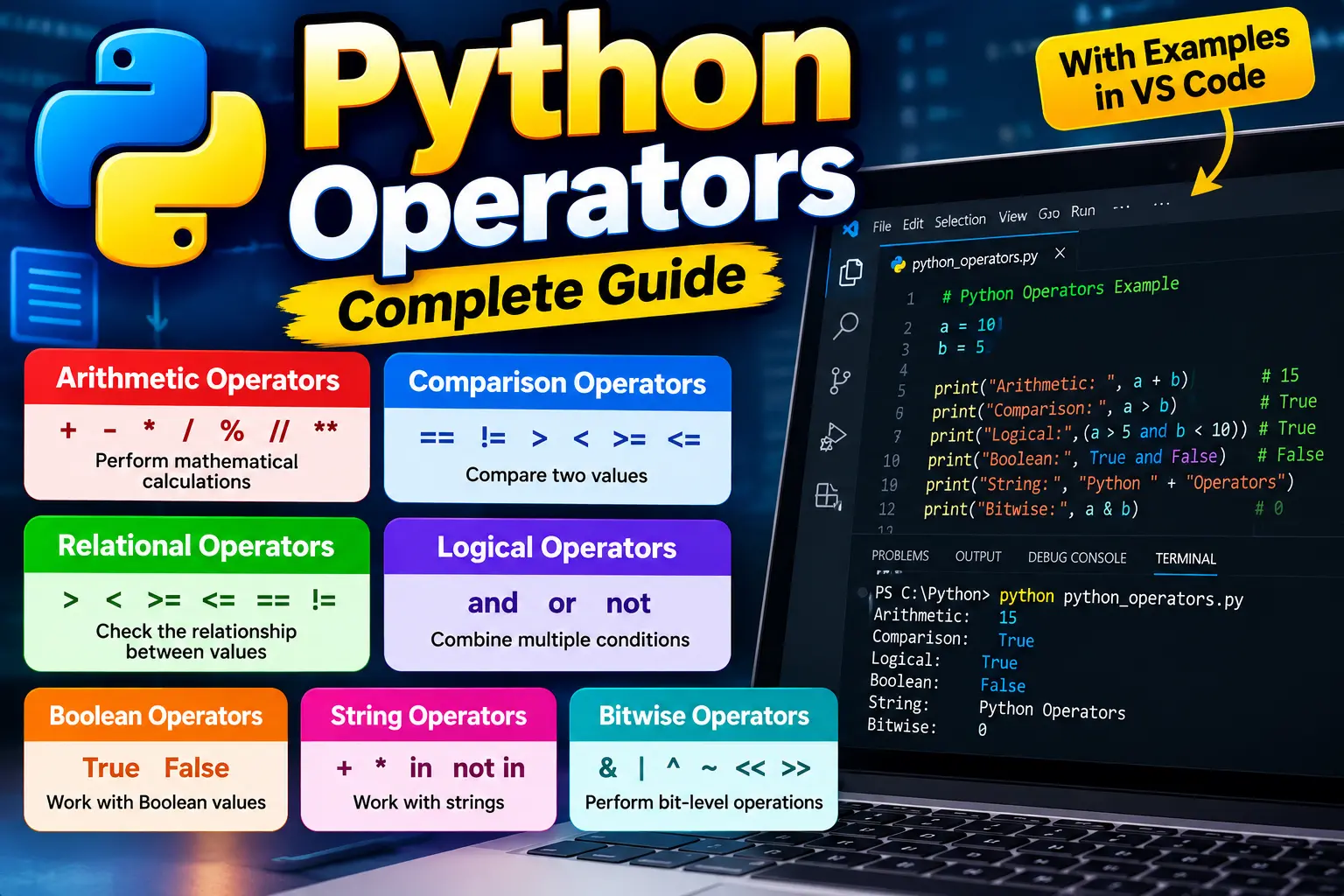Switch to the PROBLEMS panel tab
The image size is (1344, 896).
(900, 556)
